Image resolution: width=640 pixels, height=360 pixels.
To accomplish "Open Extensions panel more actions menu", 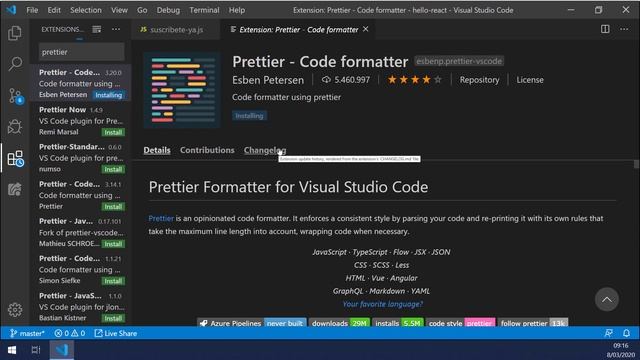I will tap(116, 29).
